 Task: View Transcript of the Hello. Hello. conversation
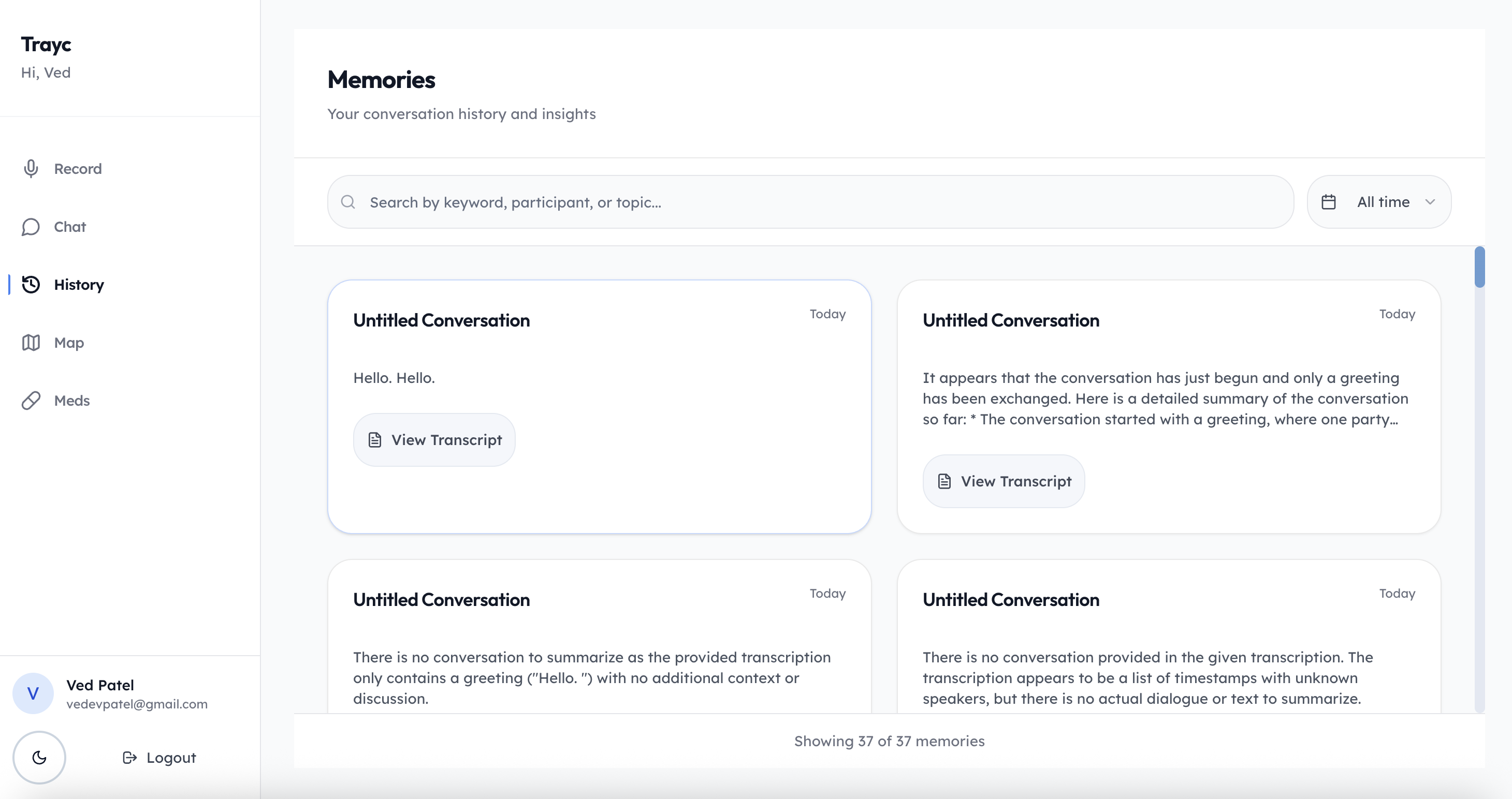pos(434,440)
